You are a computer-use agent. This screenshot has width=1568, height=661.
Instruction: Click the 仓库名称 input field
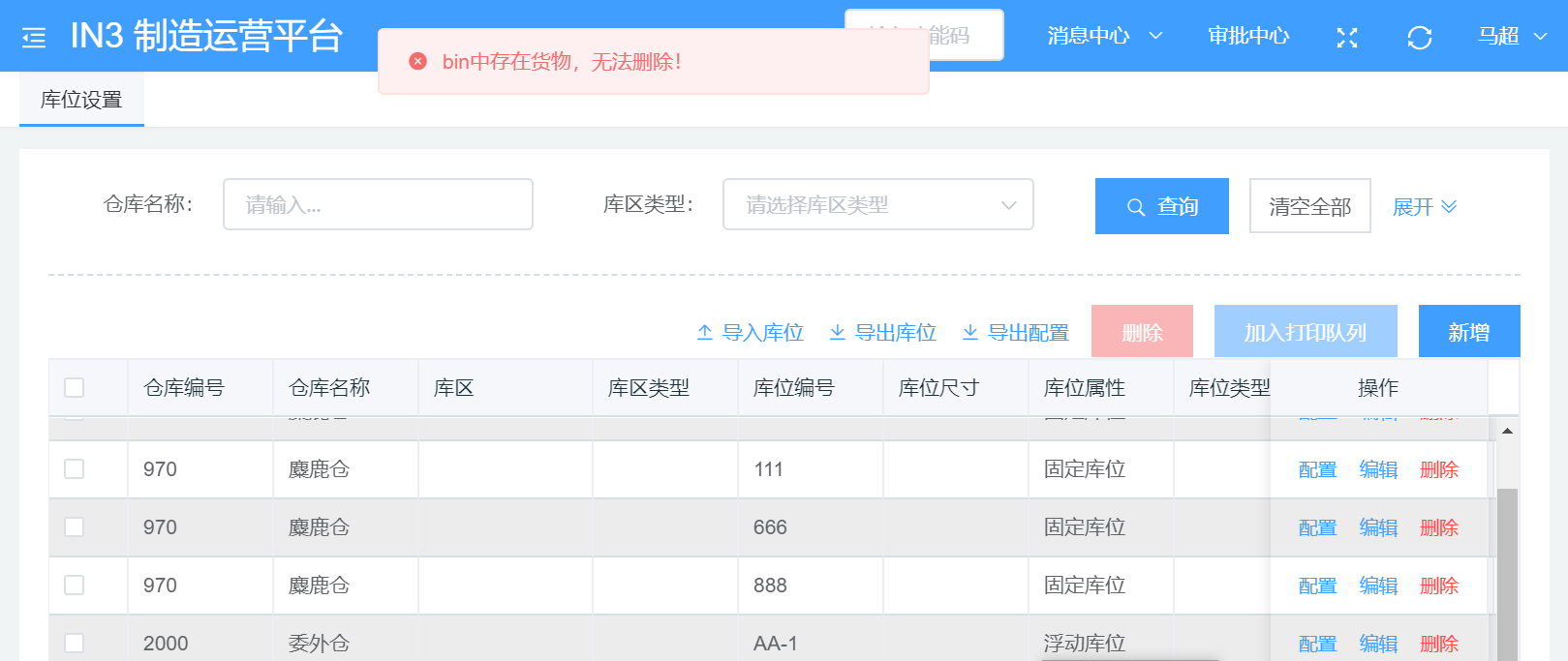click(x=378, y=205)
